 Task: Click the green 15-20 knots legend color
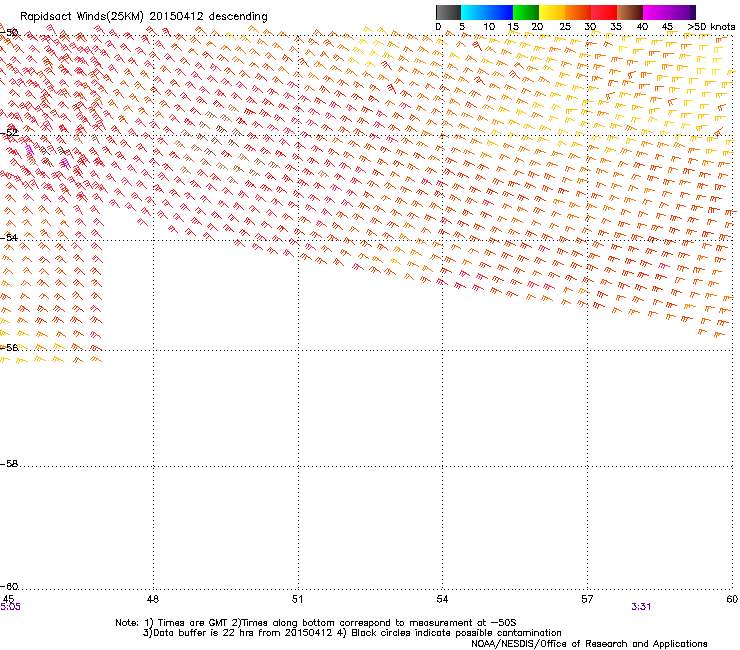526,12
